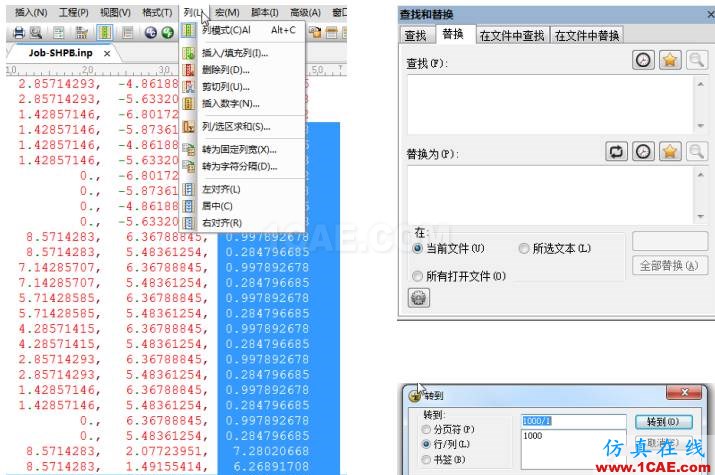Choose 左对齐(L) menu entry
Image resolution: width=715 pixels, height=475 pixels.
[x=243, y=189]
